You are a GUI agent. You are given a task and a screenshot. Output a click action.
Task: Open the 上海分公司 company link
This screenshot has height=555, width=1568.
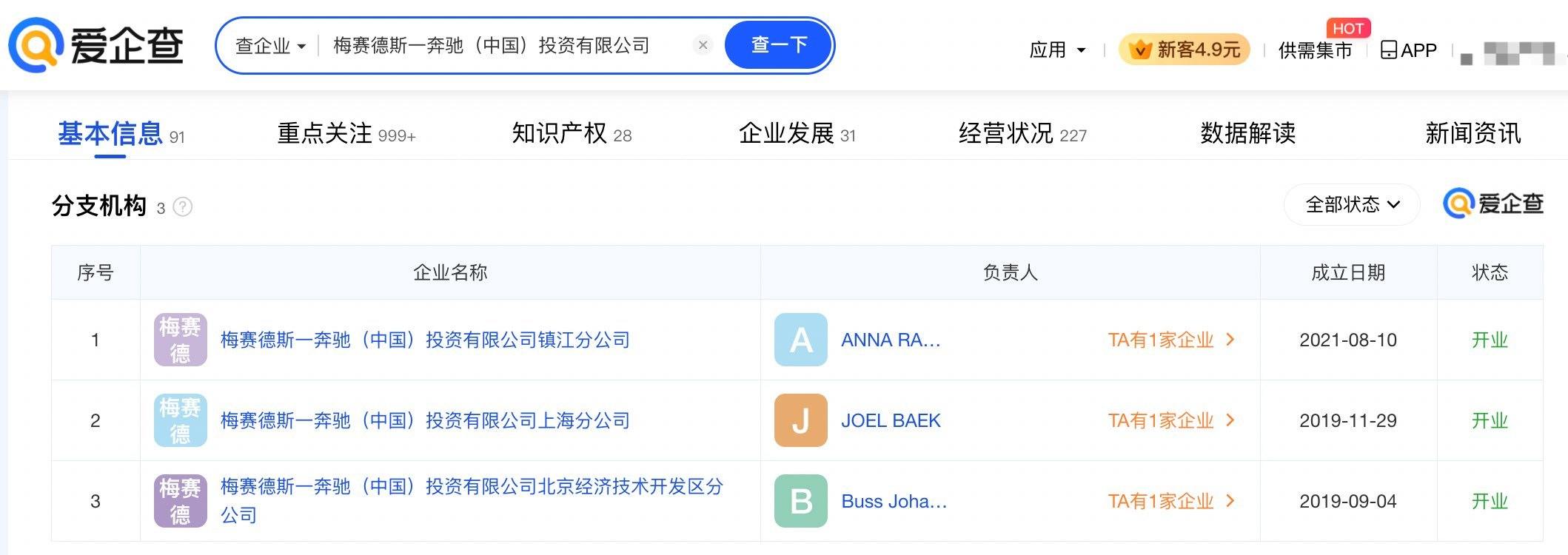point(425,420)
